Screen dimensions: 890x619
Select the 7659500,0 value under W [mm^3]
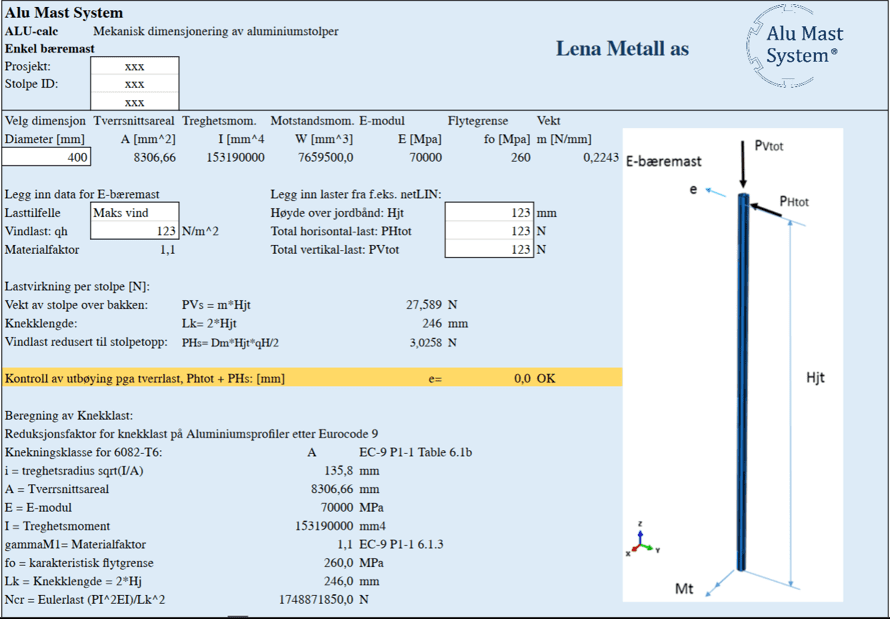325,157
